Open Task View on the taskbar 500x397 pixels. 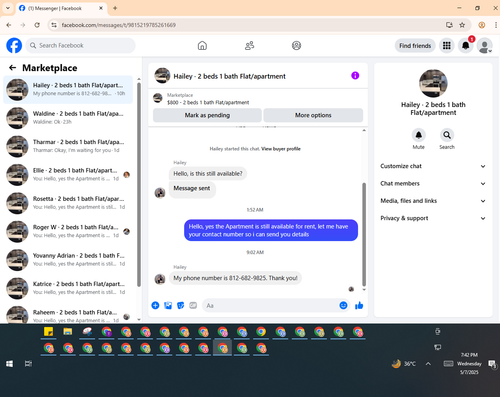[28, 364]
